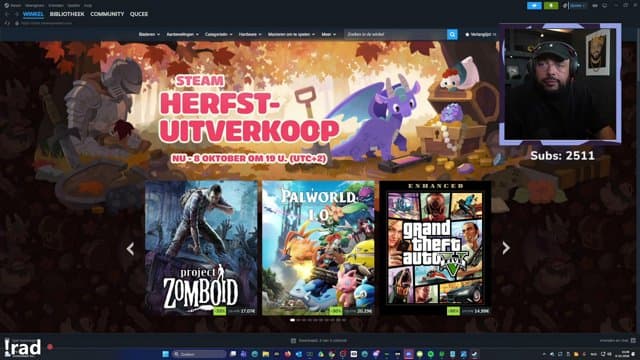Reload the store page with refresh icon

7,23
